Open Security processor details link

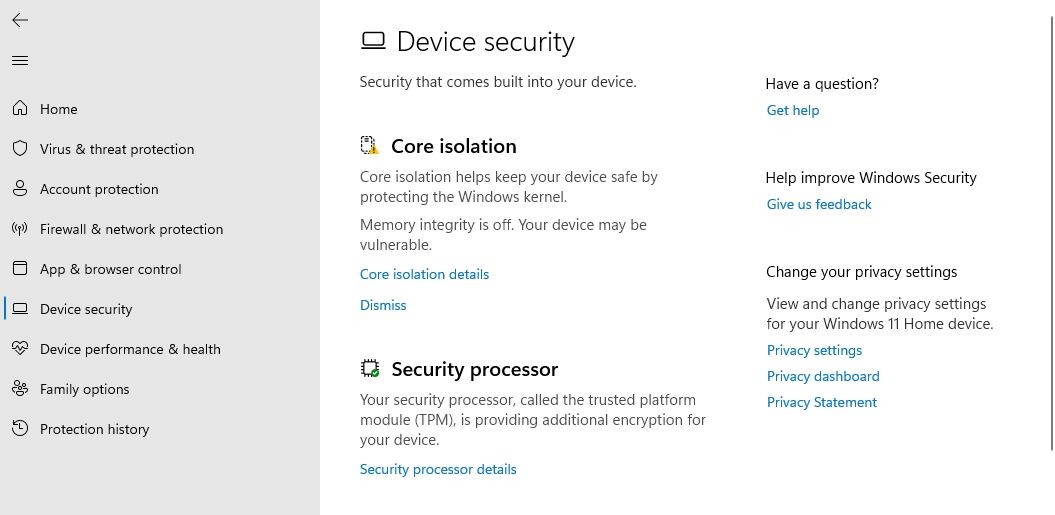tap(438, 469)
